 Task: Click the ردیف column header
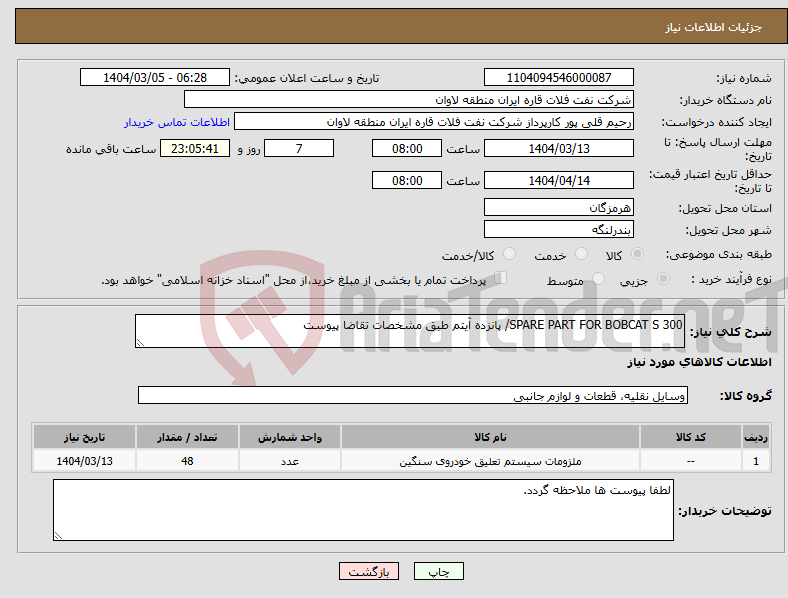click(x=756, y=437)
